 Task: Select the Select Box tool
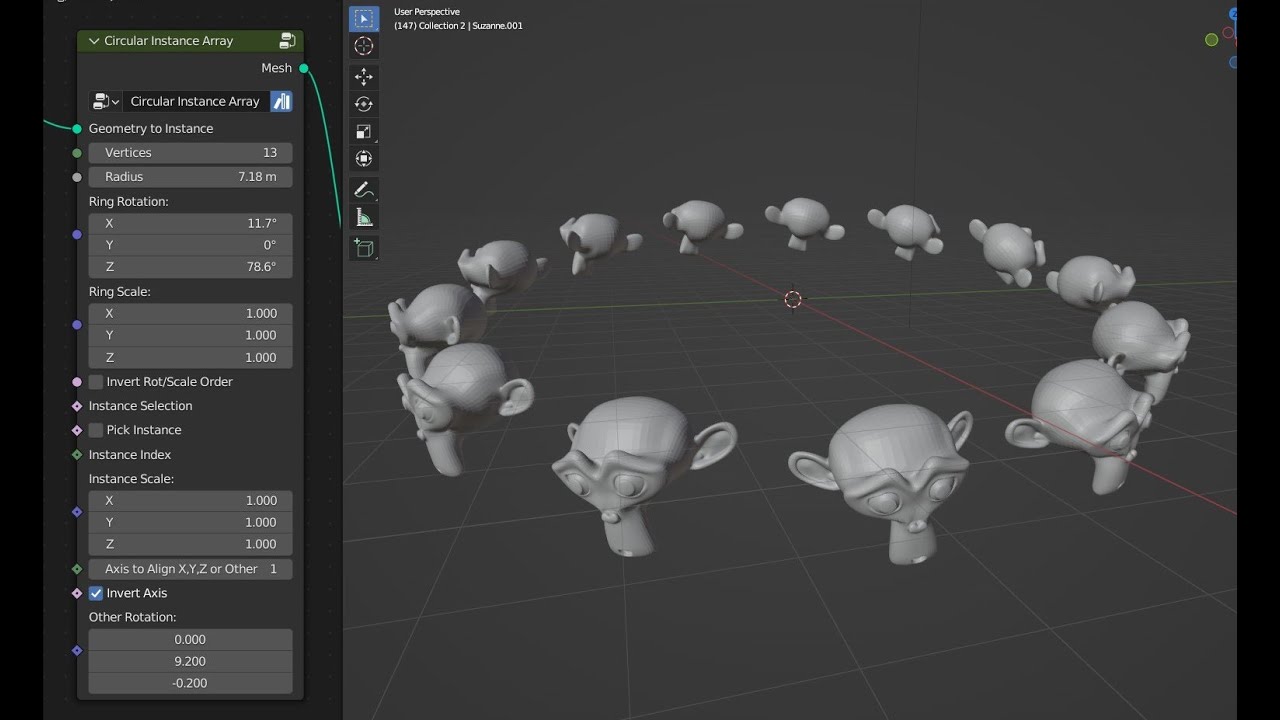point(364,18)
